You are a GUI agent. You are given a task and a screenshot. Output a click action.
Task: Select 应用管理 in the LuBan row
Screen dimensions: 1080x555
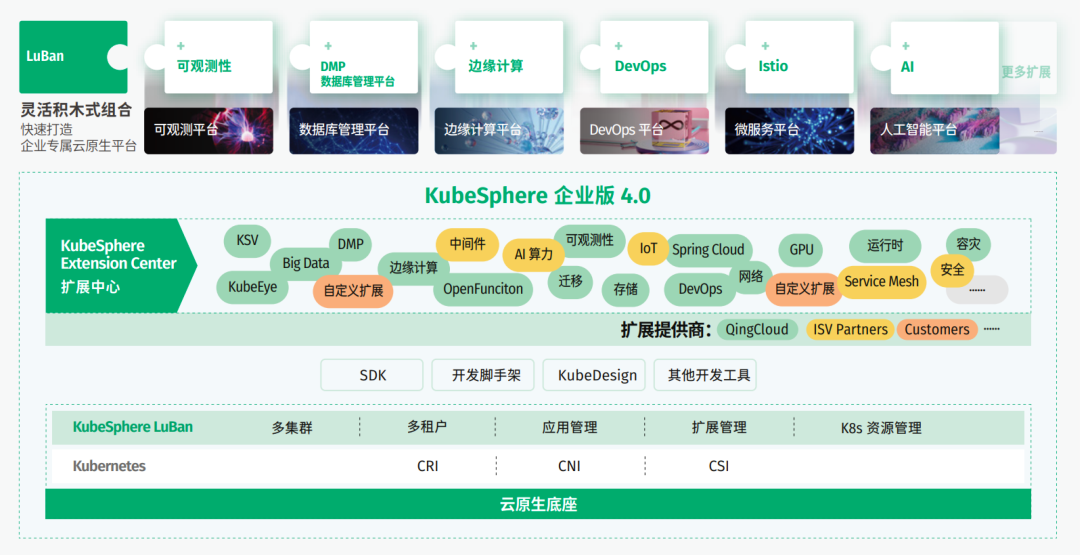[x=570, y=428]
